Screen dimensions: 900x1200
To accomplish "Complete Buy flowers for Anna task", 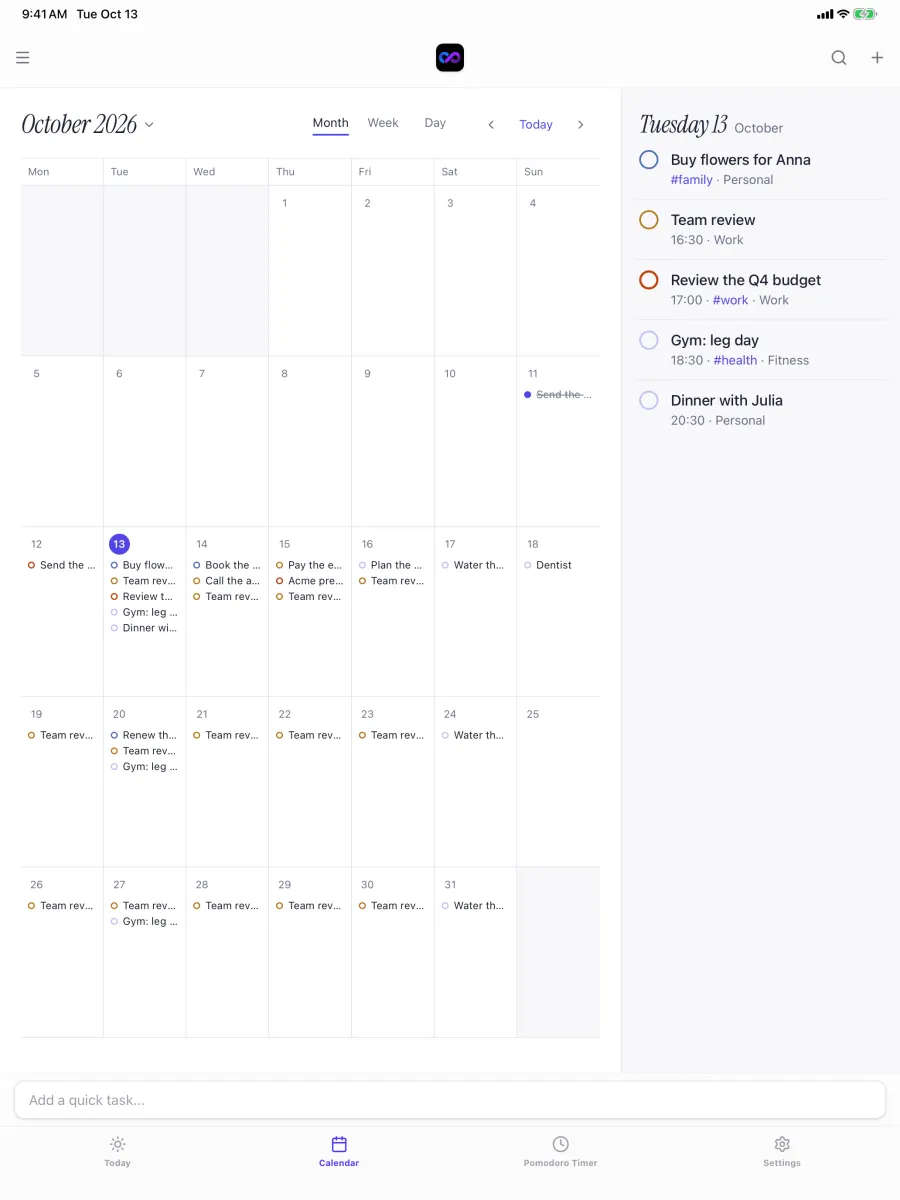I will click(x=649, y=160).
